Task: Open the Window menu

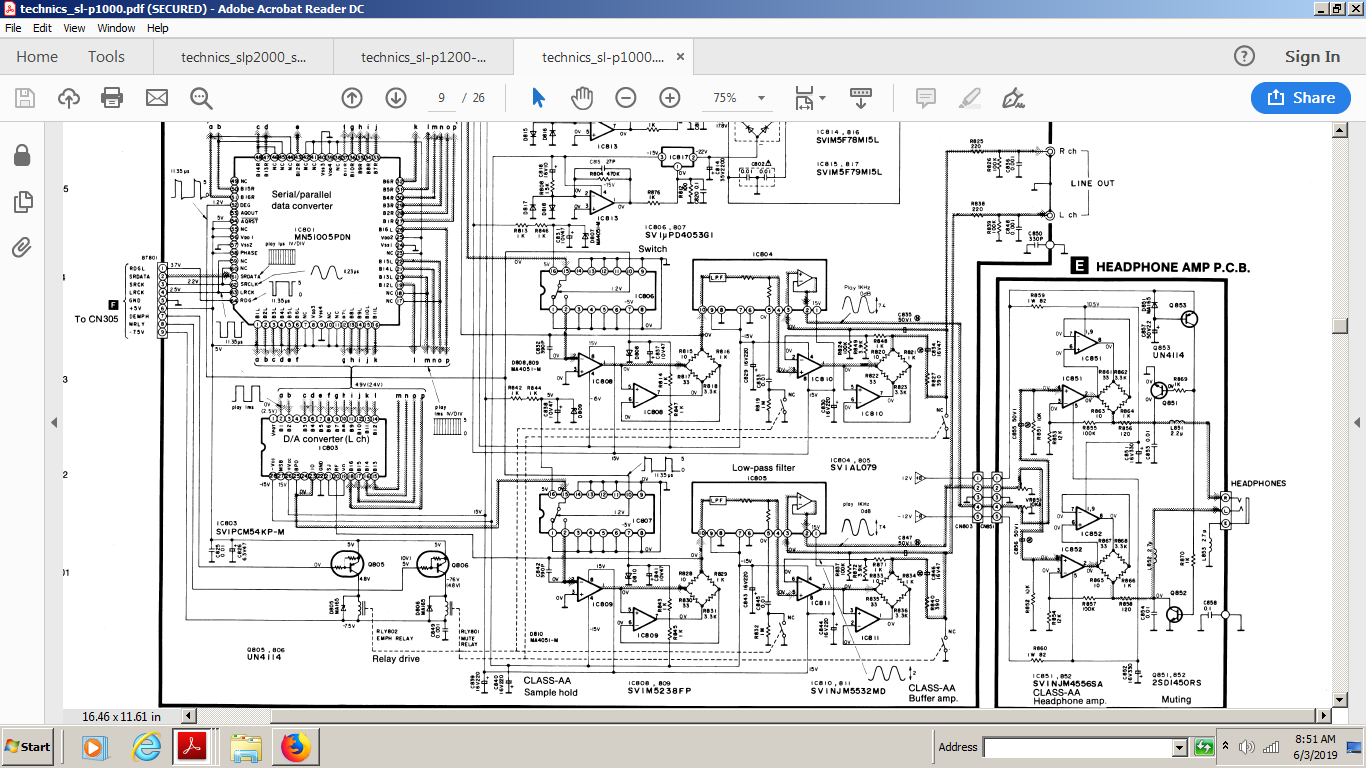Action: point(117,29)
